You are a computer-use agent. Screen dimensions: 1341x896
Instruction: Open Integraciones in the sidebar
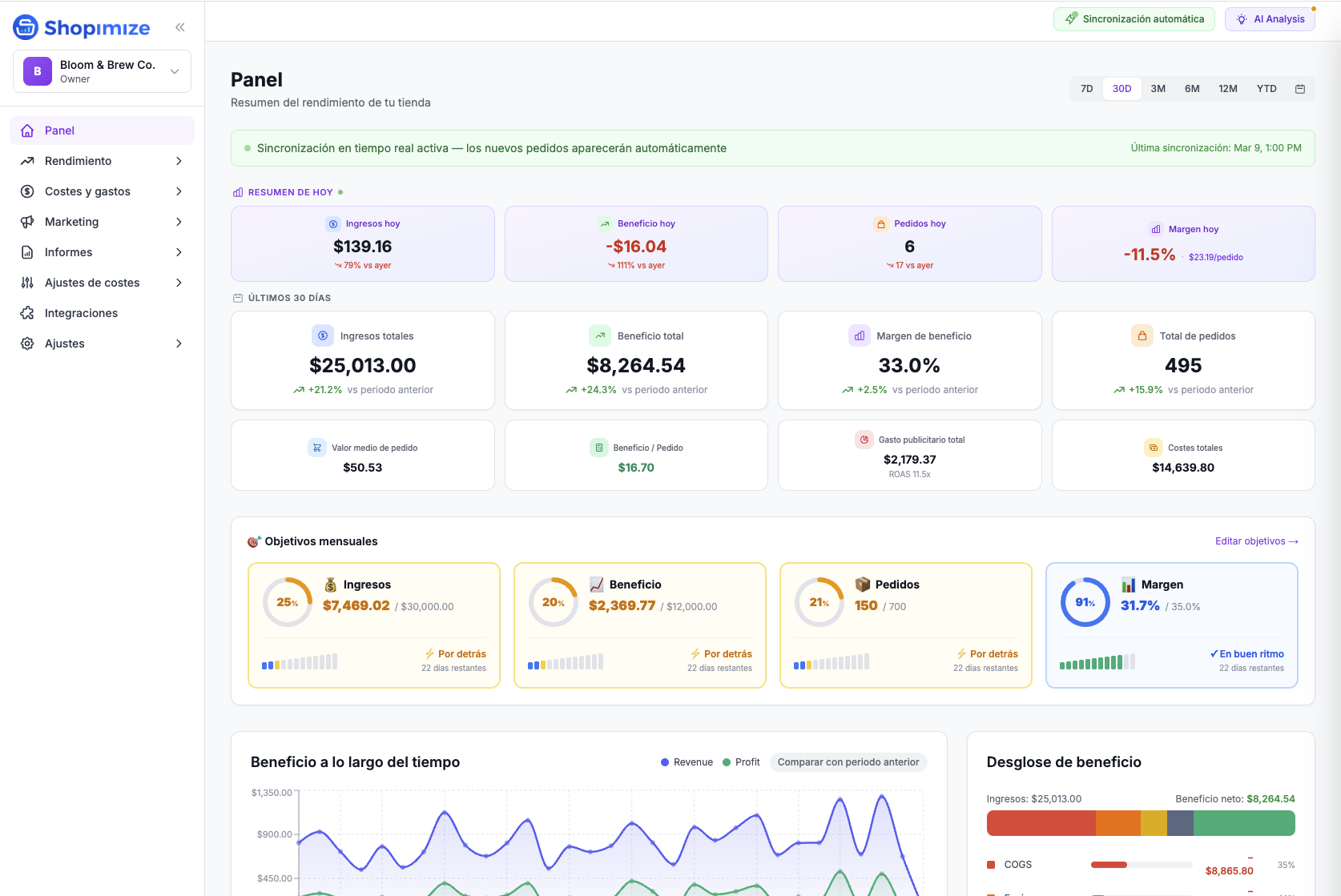[102, 313]
